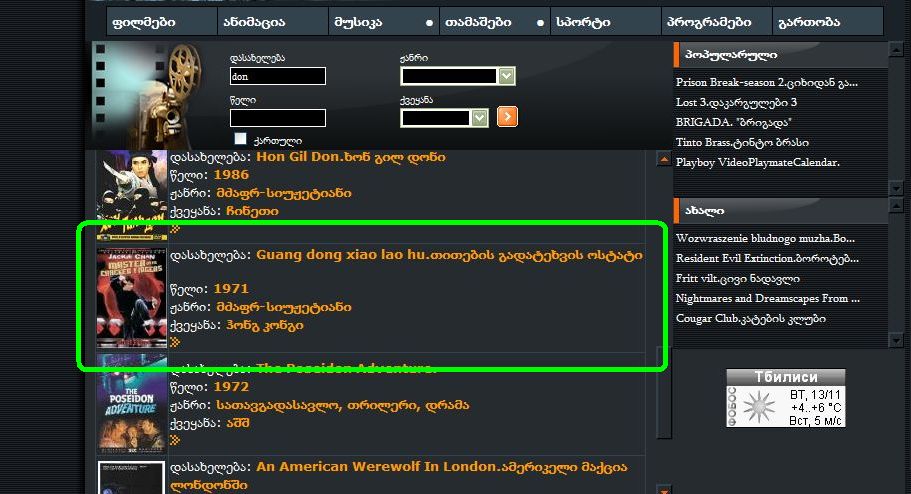Click year 1986 value
The height and width of the screenshot is (494, 911).
[231, 175]
